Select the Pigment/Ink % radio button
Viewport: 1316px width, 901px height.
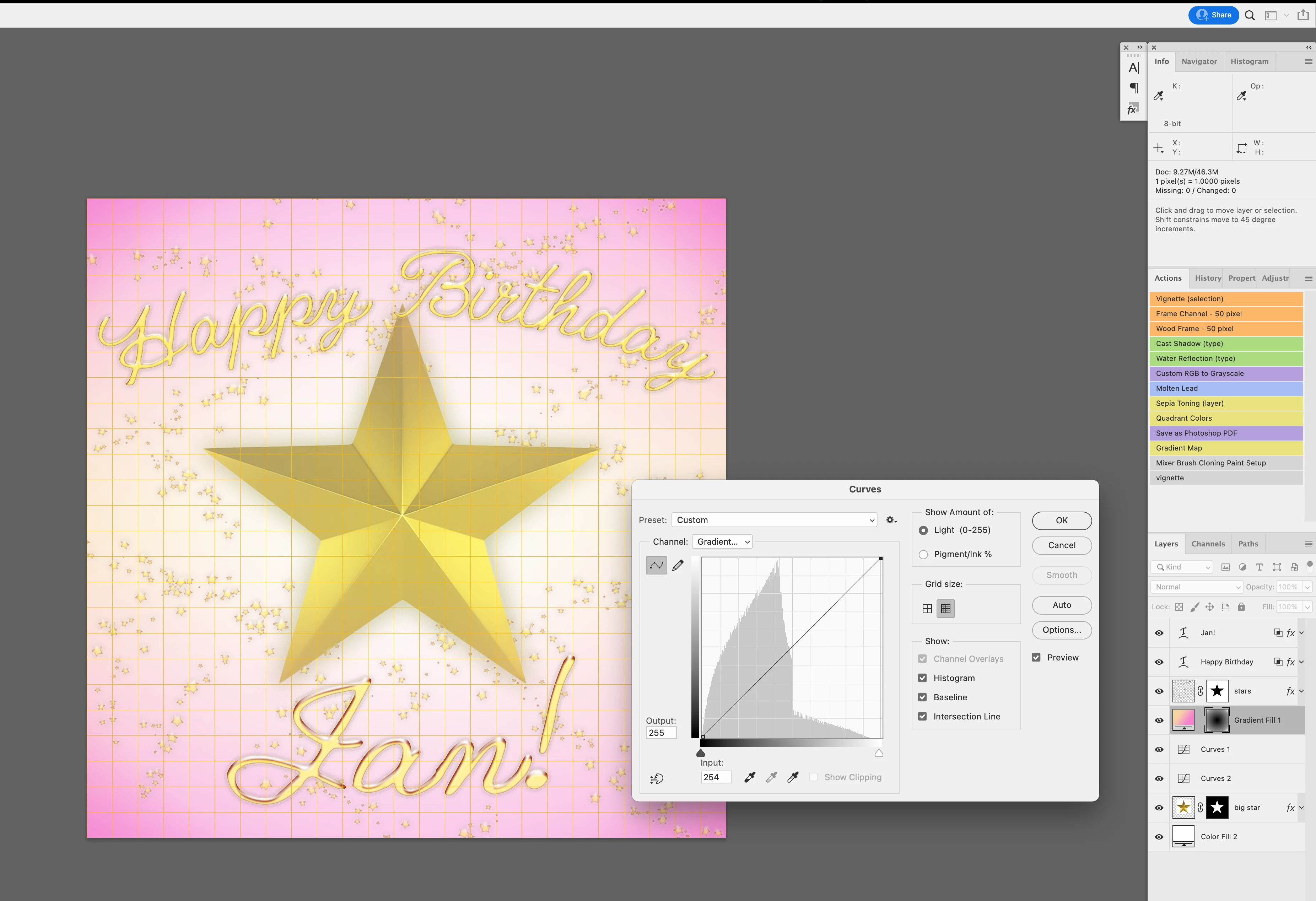923,554
